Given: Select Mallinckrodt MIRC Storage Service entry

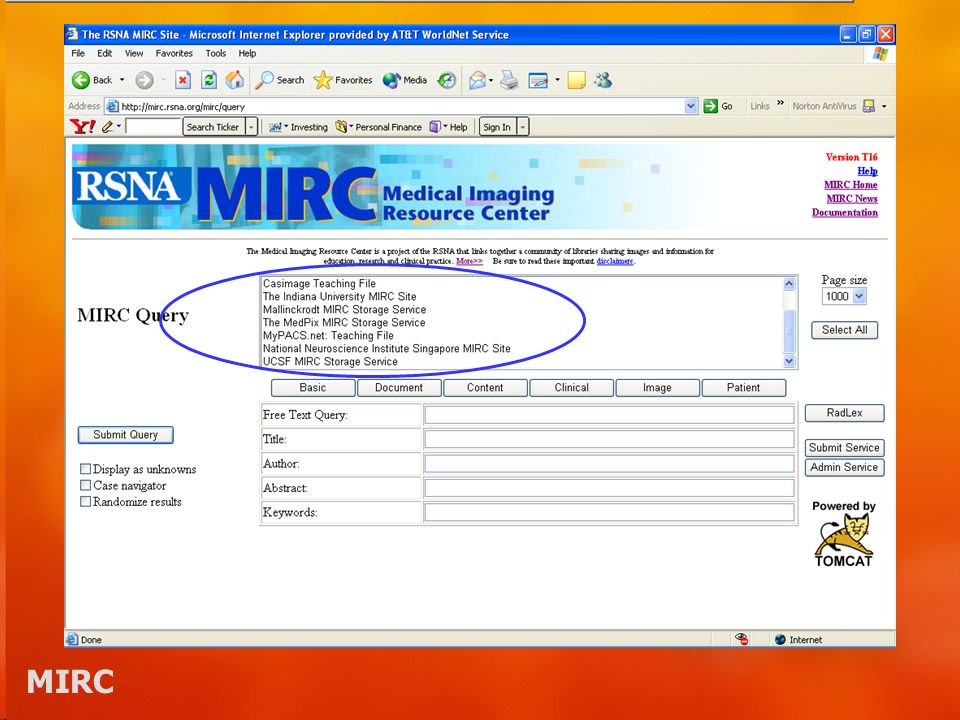Looking at the screenshot, I should 344,310.
